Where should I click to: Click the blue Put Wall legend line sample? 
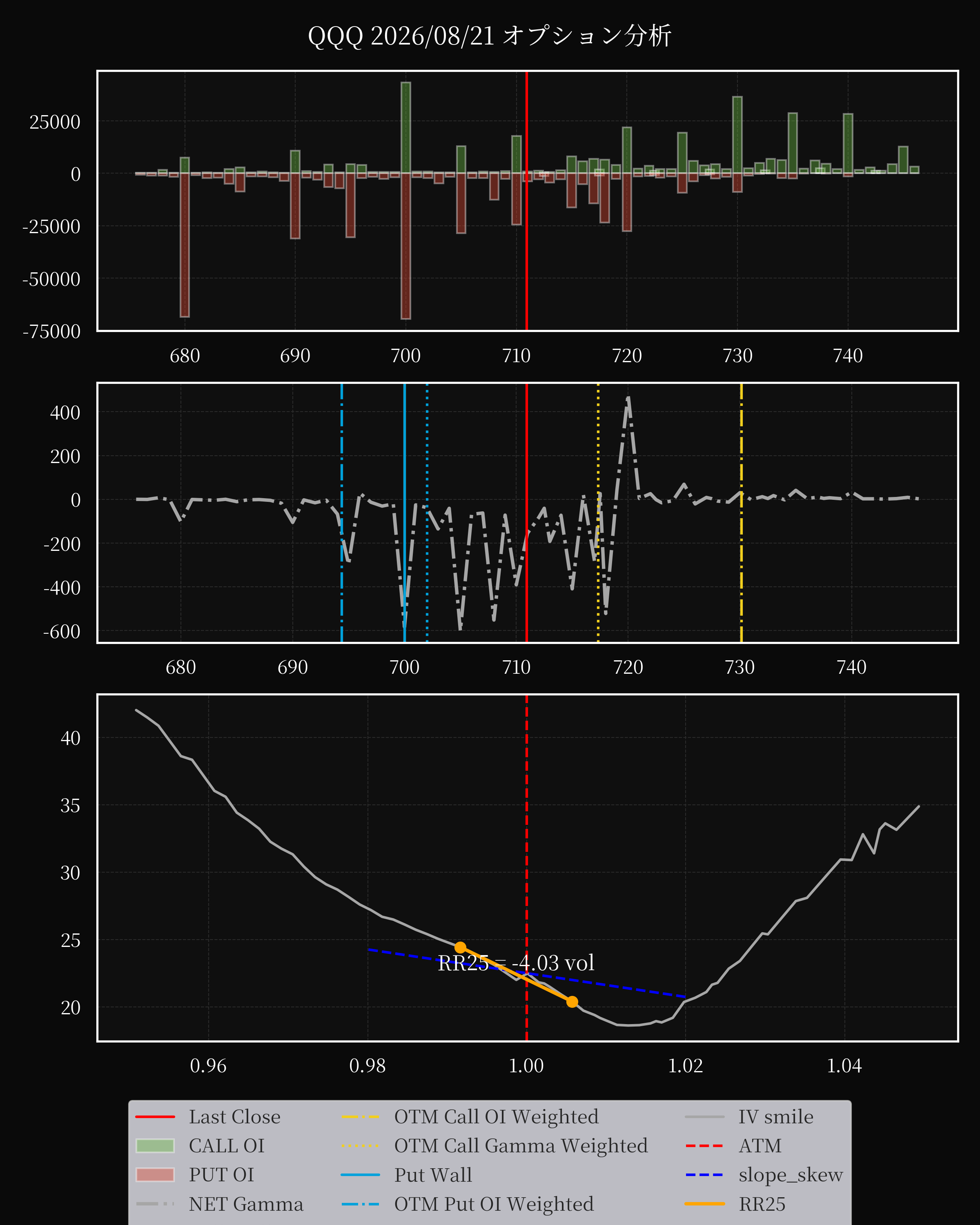point(361,1175)
